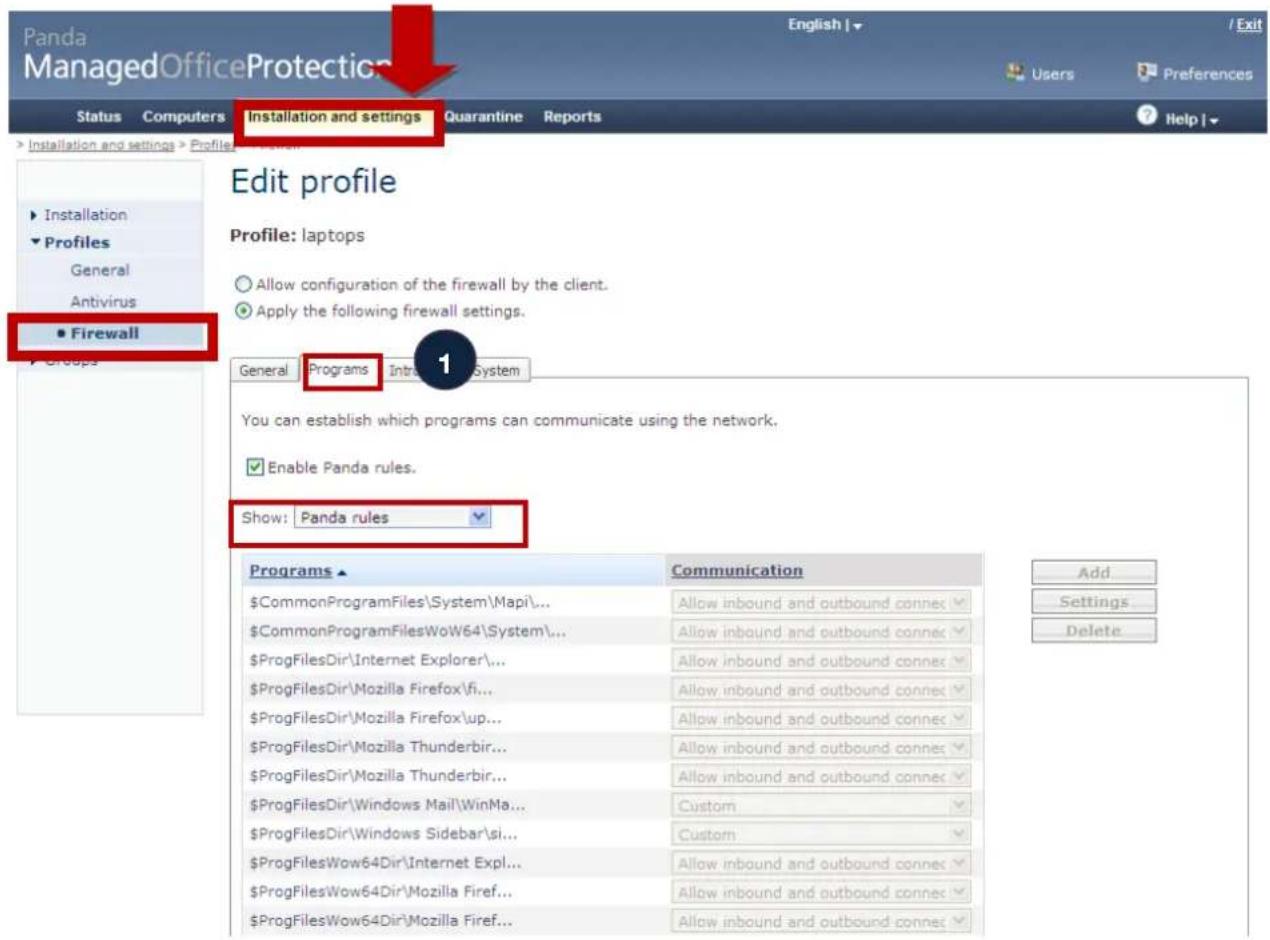Open Custom dropdown for Windows Sidebar row
Viewport: 1270px width, 940px height.
[x=820, y=834]
